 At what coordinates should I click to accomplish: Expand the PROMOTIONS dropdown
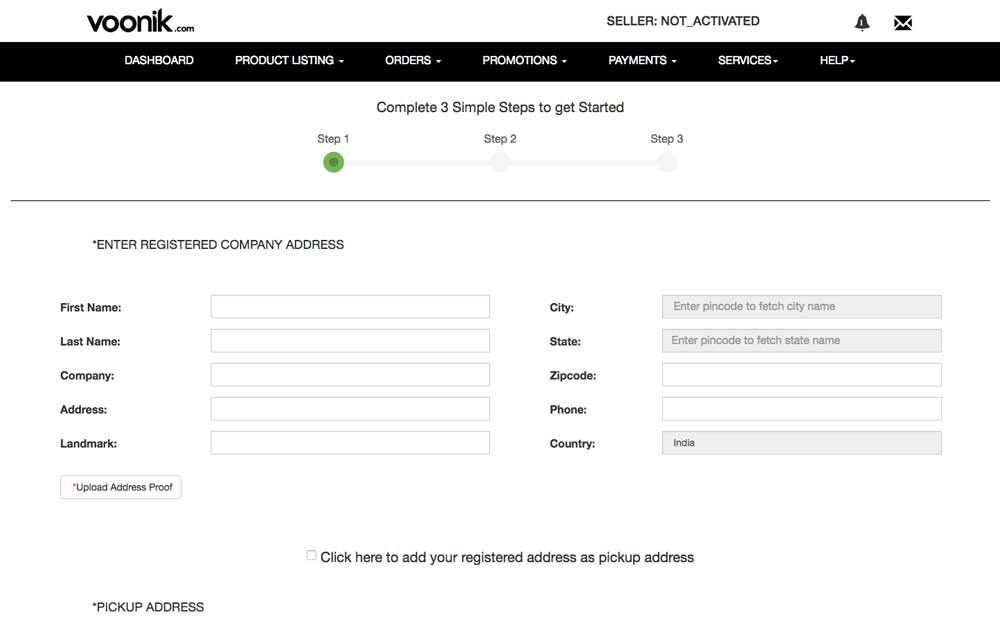523,60
